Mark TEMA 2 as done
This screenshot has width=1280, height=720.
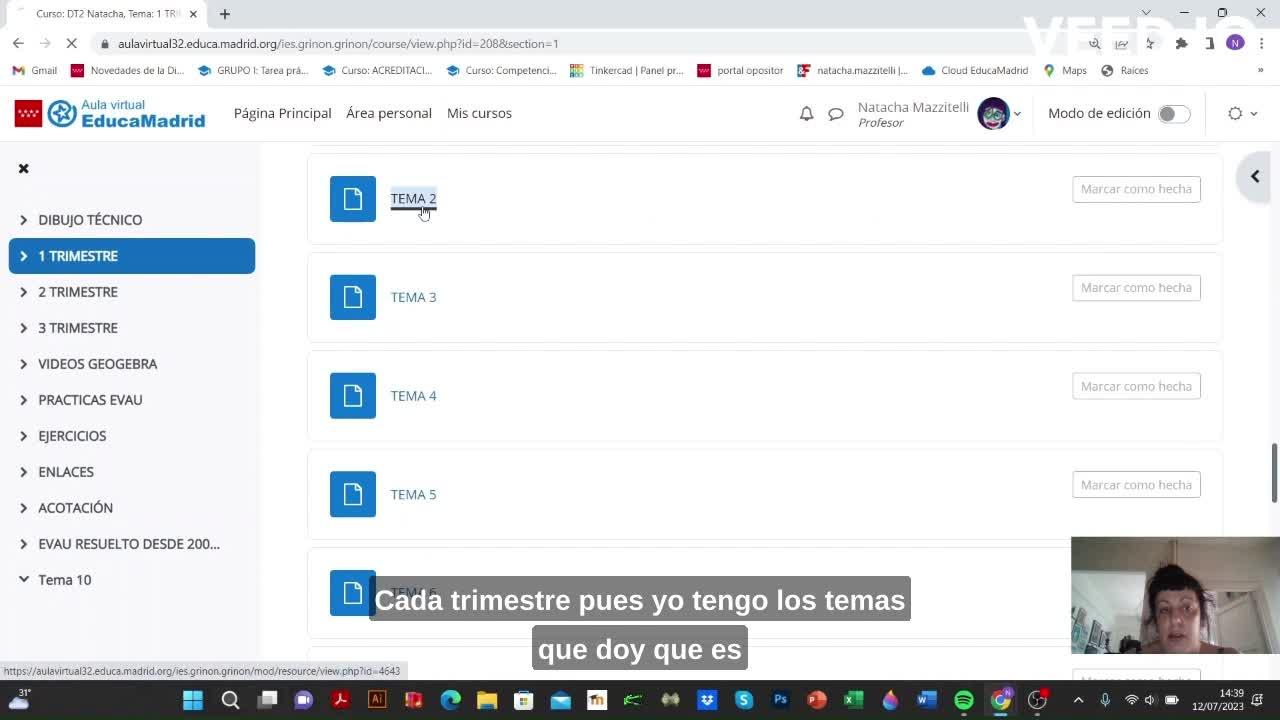1136,189
